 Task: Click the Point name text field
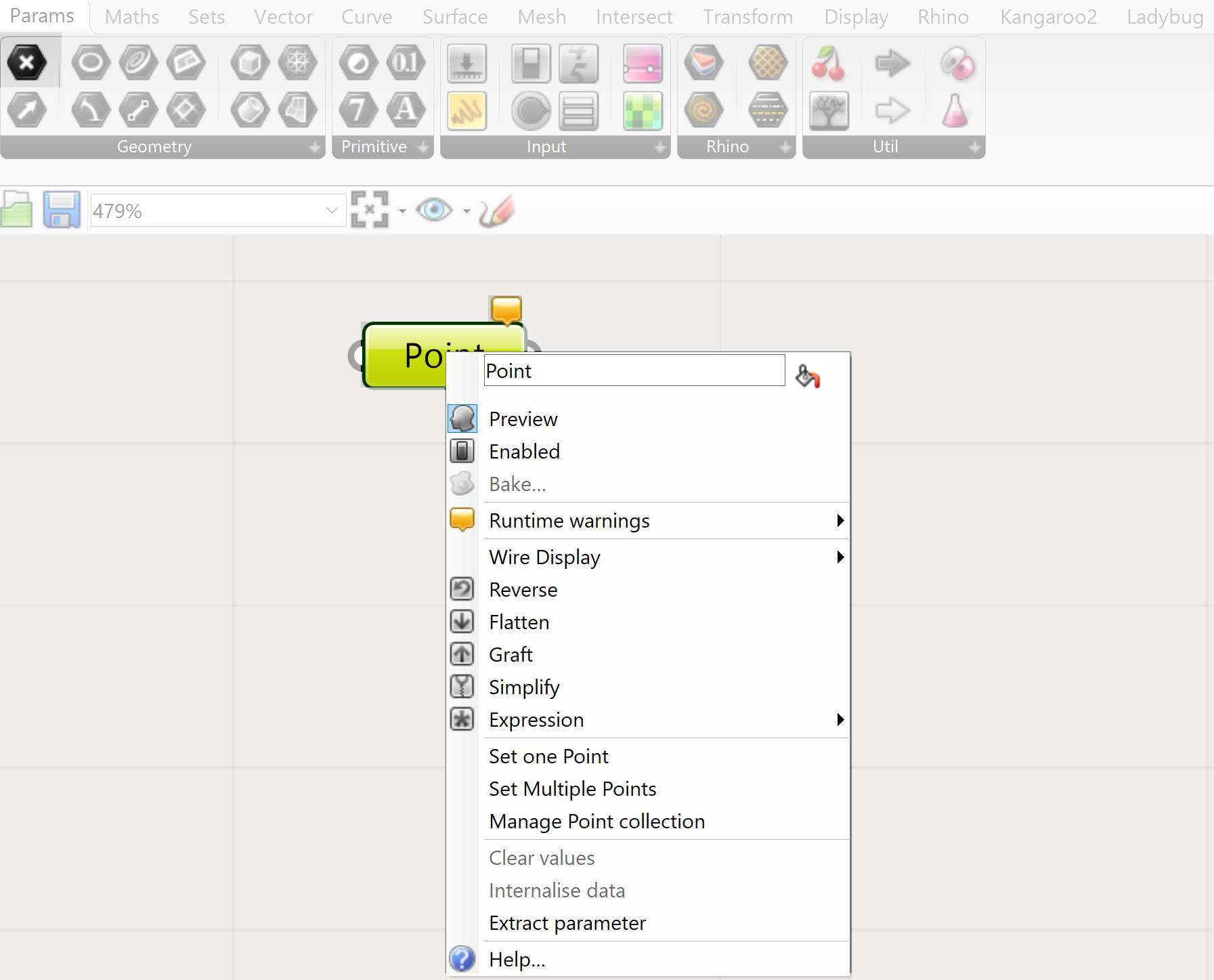[x=634, y=371]
